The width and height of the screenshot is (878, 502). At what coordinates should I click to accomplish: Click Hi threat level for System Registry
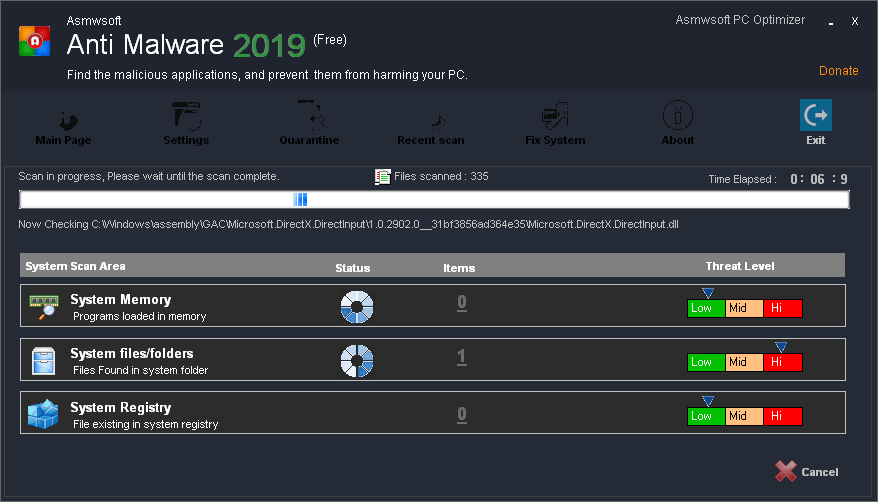click(x=783, y=416)
